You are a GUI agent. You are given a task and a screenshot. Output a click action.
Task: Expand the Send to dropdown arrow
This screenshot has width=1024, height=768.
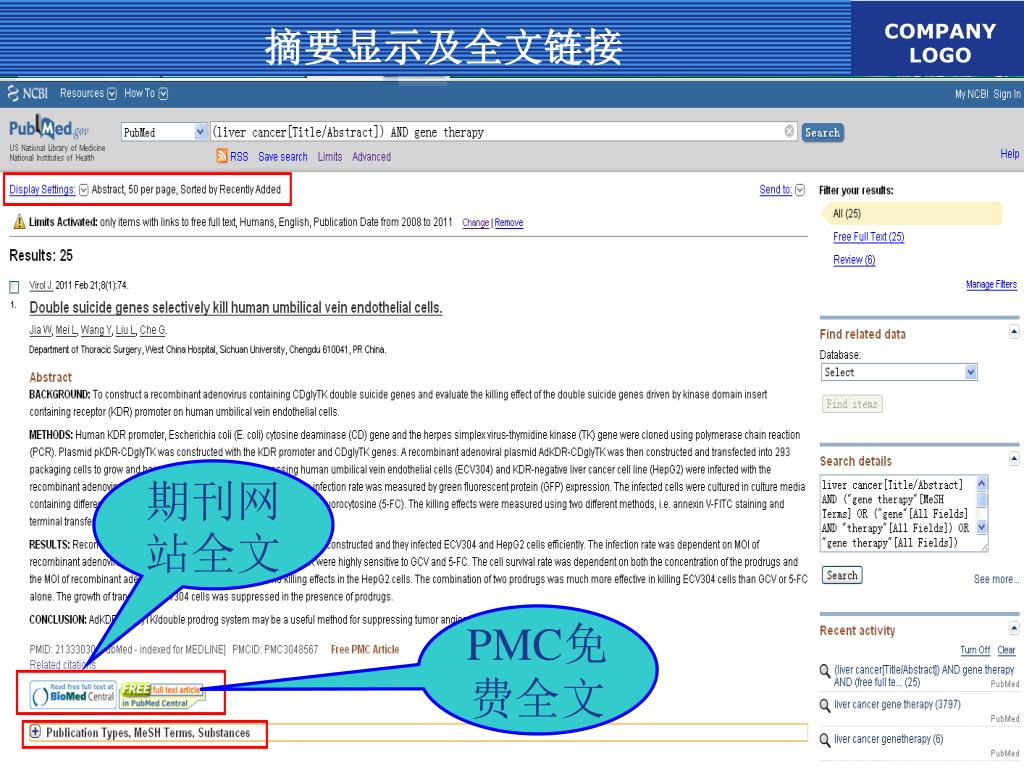(799, 190)
